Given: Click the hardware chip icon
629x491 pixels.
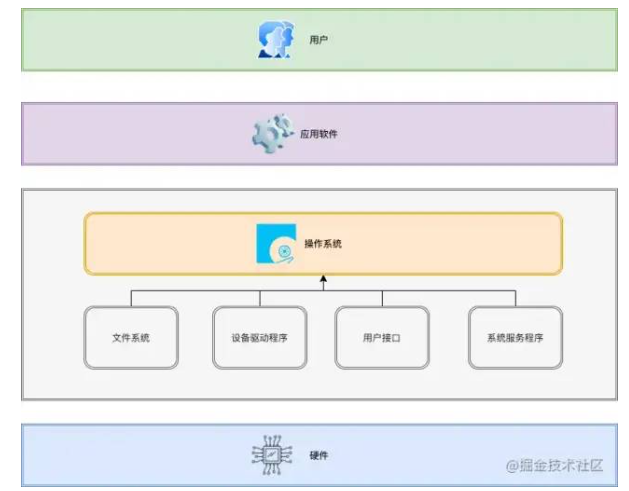Looking at the screenshot, I should point(271,455).
